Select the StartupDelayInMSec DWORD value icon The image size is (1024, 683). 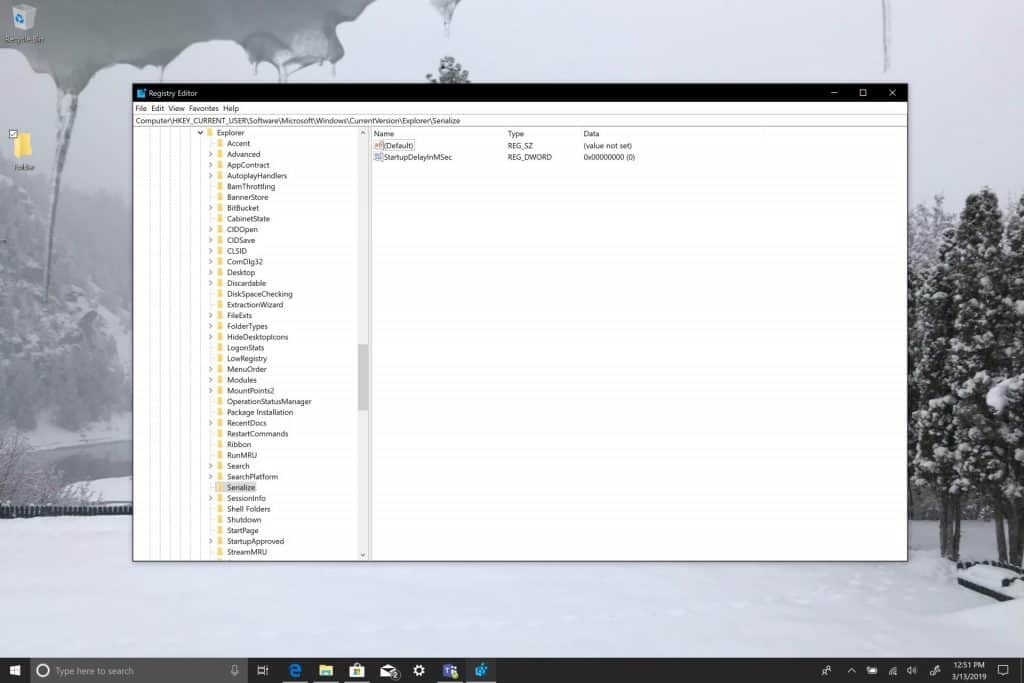[378, 157]
